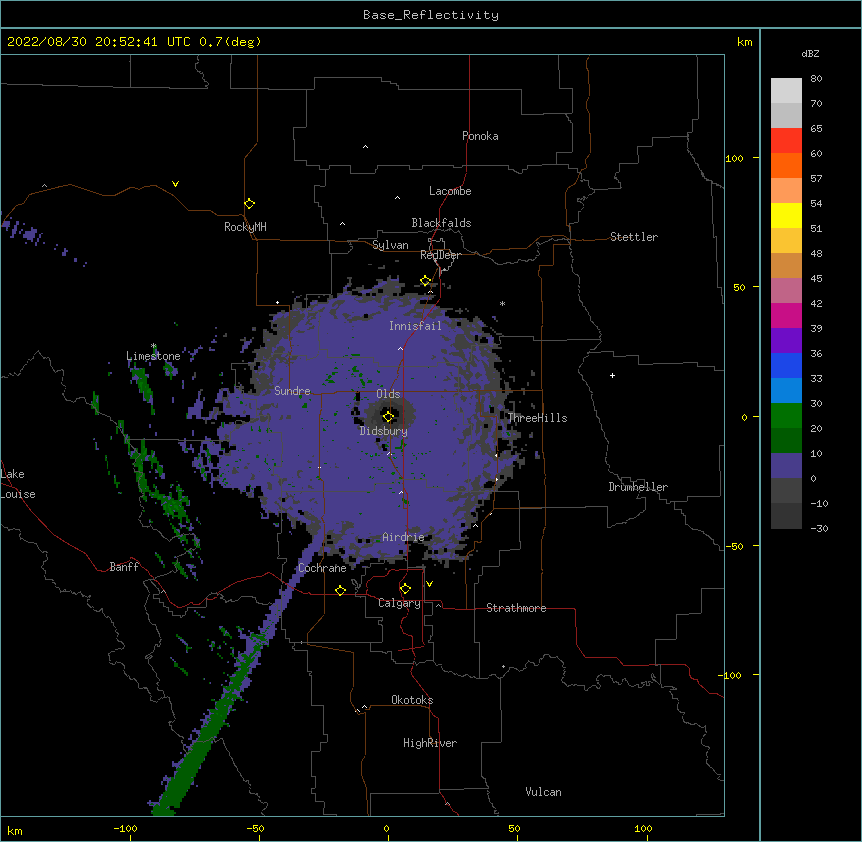Click the yellow diamond marker below RedDeer
The image size is (862, 842).
click(x=426, y=281)
